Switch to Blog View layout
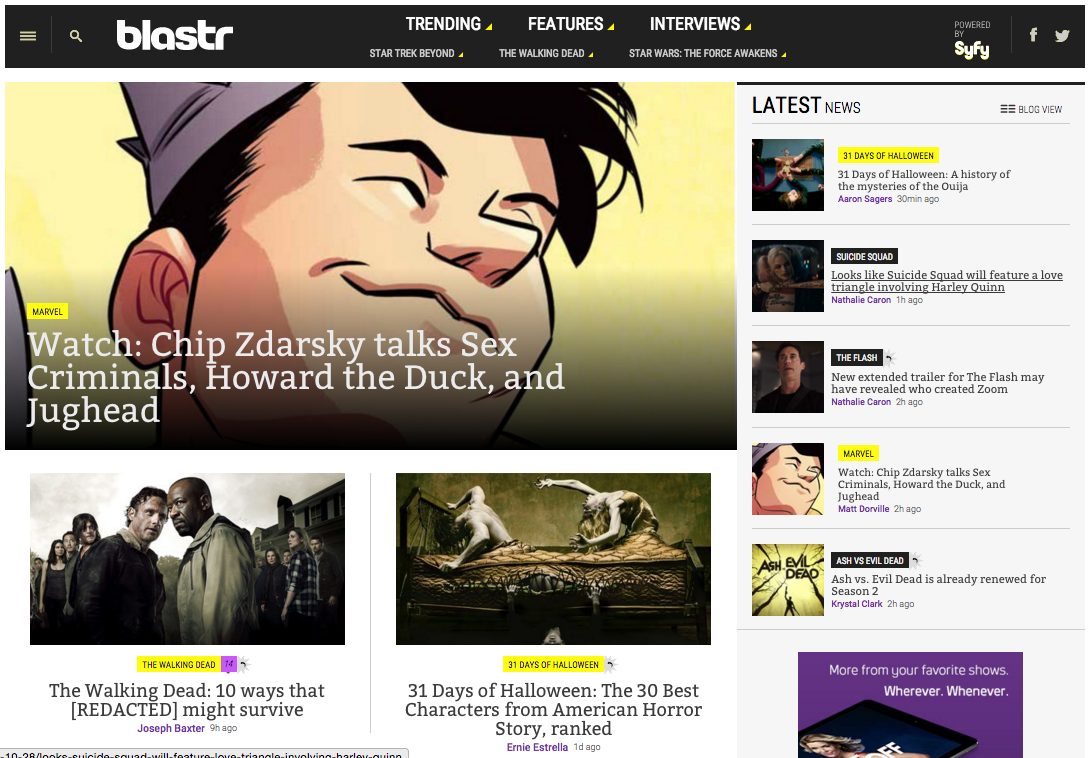The width and height of the screenshot is (1092, 758). pos(1031,109)
